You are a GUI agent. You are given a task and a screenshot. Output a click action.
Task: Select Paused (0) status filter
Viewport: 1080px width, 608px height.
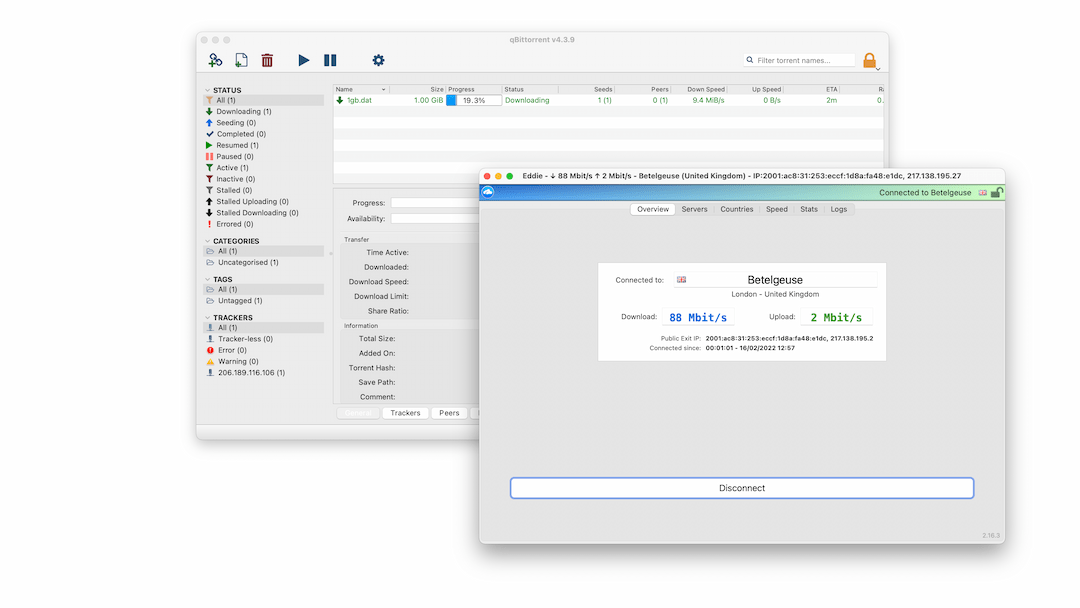coord(234,156)
